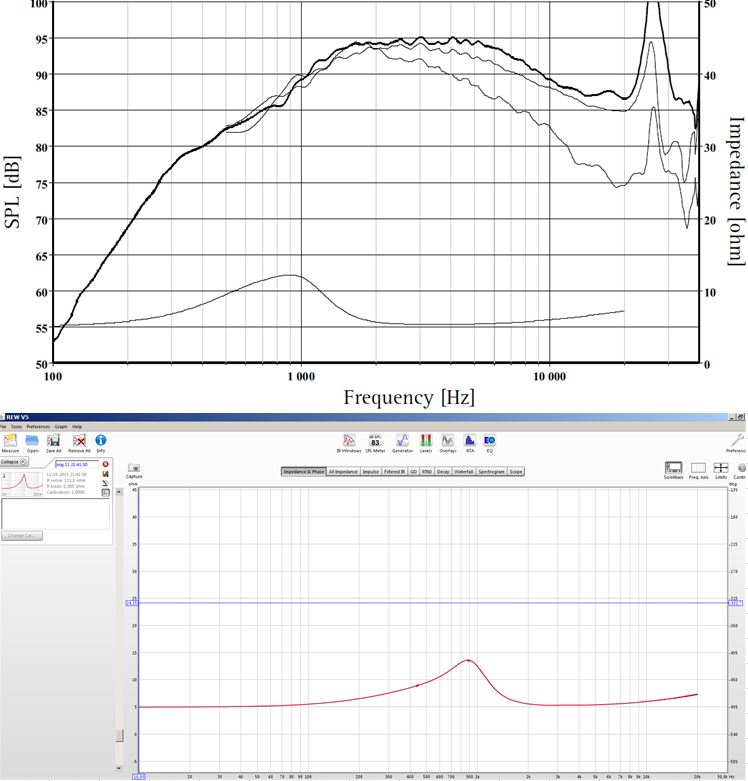Click the vertical scrollbar up arrow
This screenshot has height=781, width=748.
119,492
